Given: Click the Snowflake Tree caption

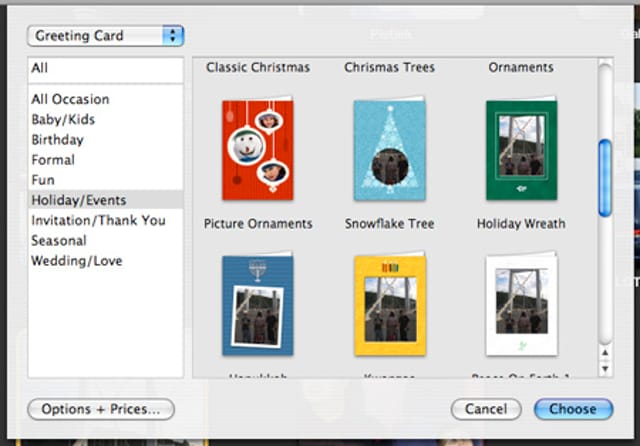Looking at the screenshot, I should point(389,224).
